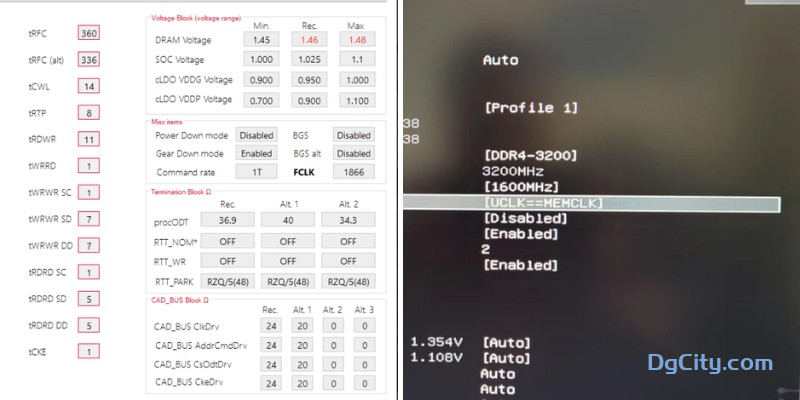
Task: Click procODT Alt. 2 value 34.3
Action: click(348, 220)
